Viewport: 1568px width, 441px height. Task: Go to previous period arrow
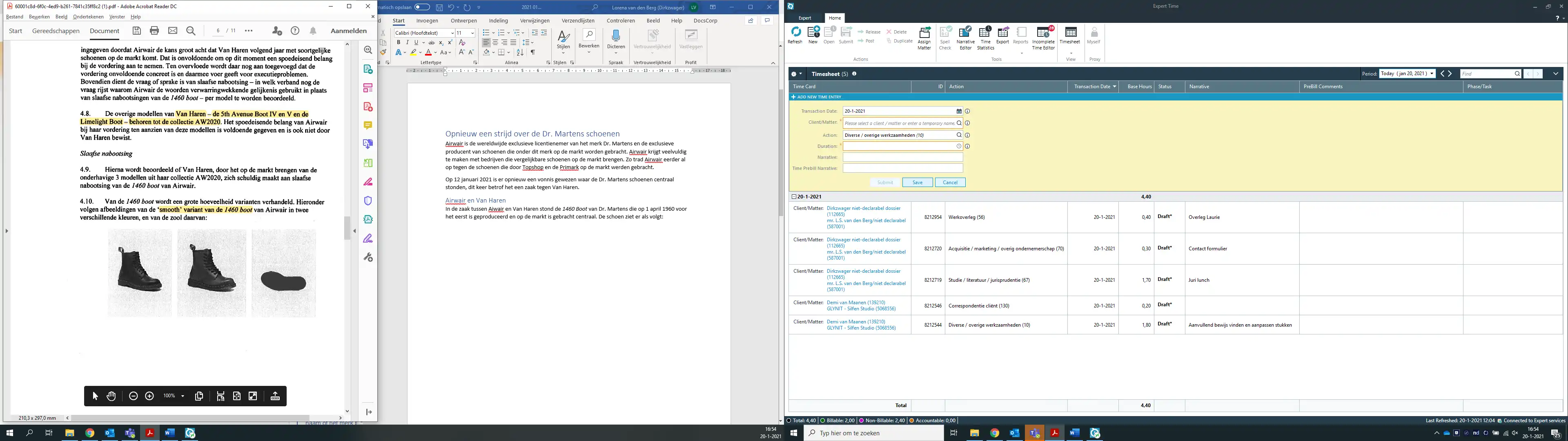coord(1442,73)
